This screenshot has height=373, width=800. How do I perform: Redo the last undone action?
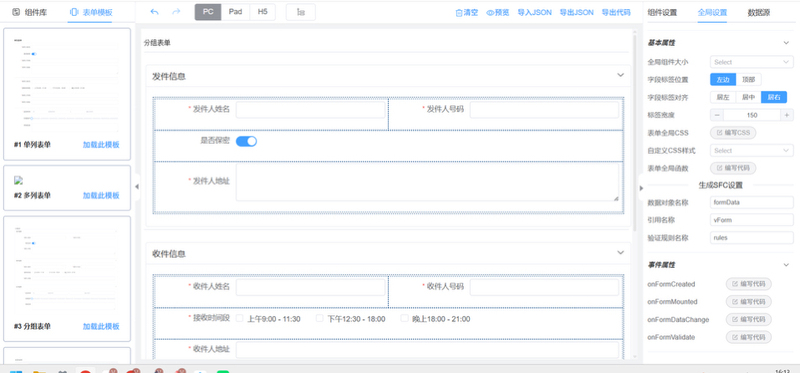point(176,12)
